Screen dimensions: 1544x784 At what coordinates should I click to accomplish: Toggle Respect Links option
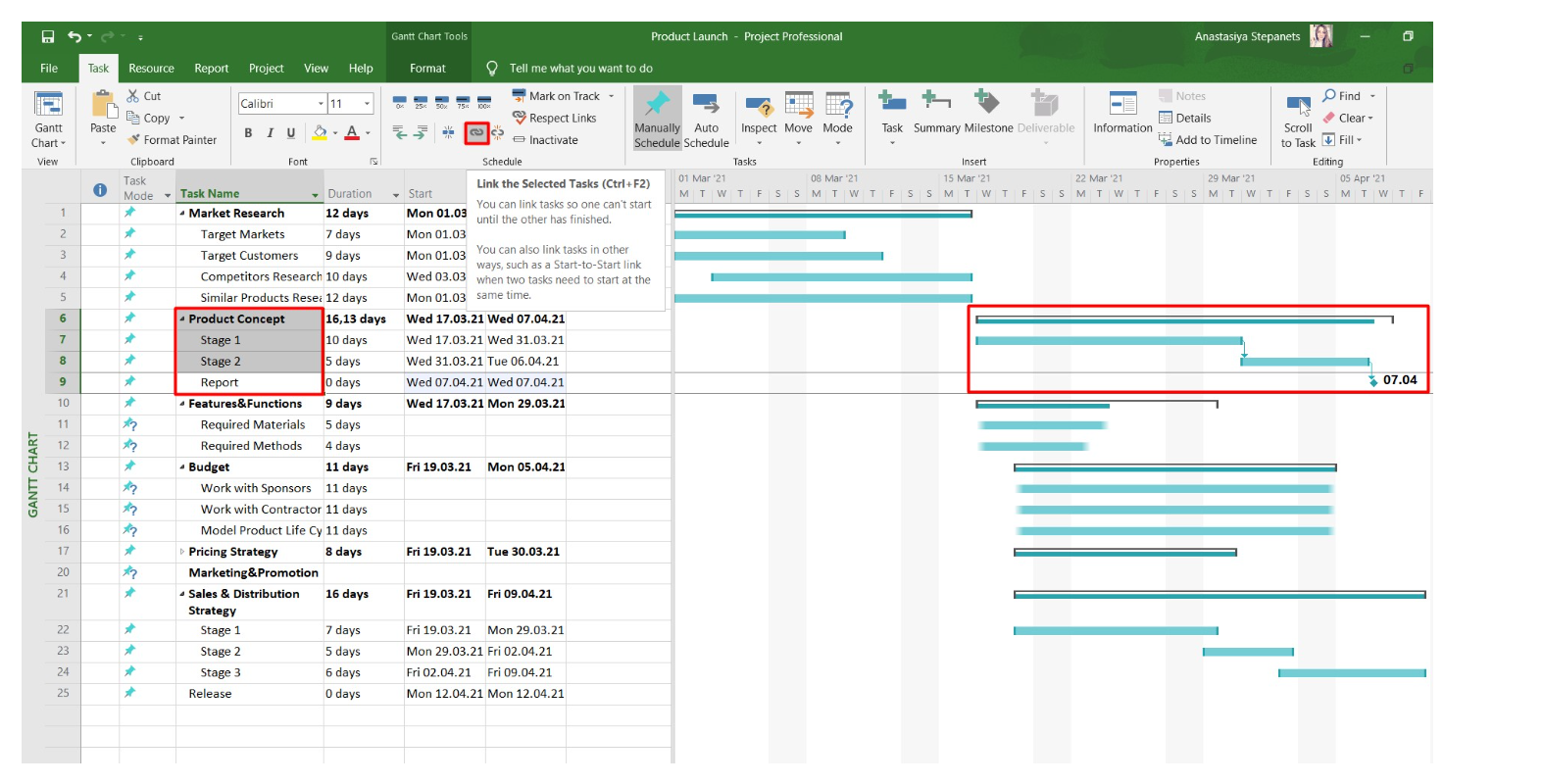(554, 118)
